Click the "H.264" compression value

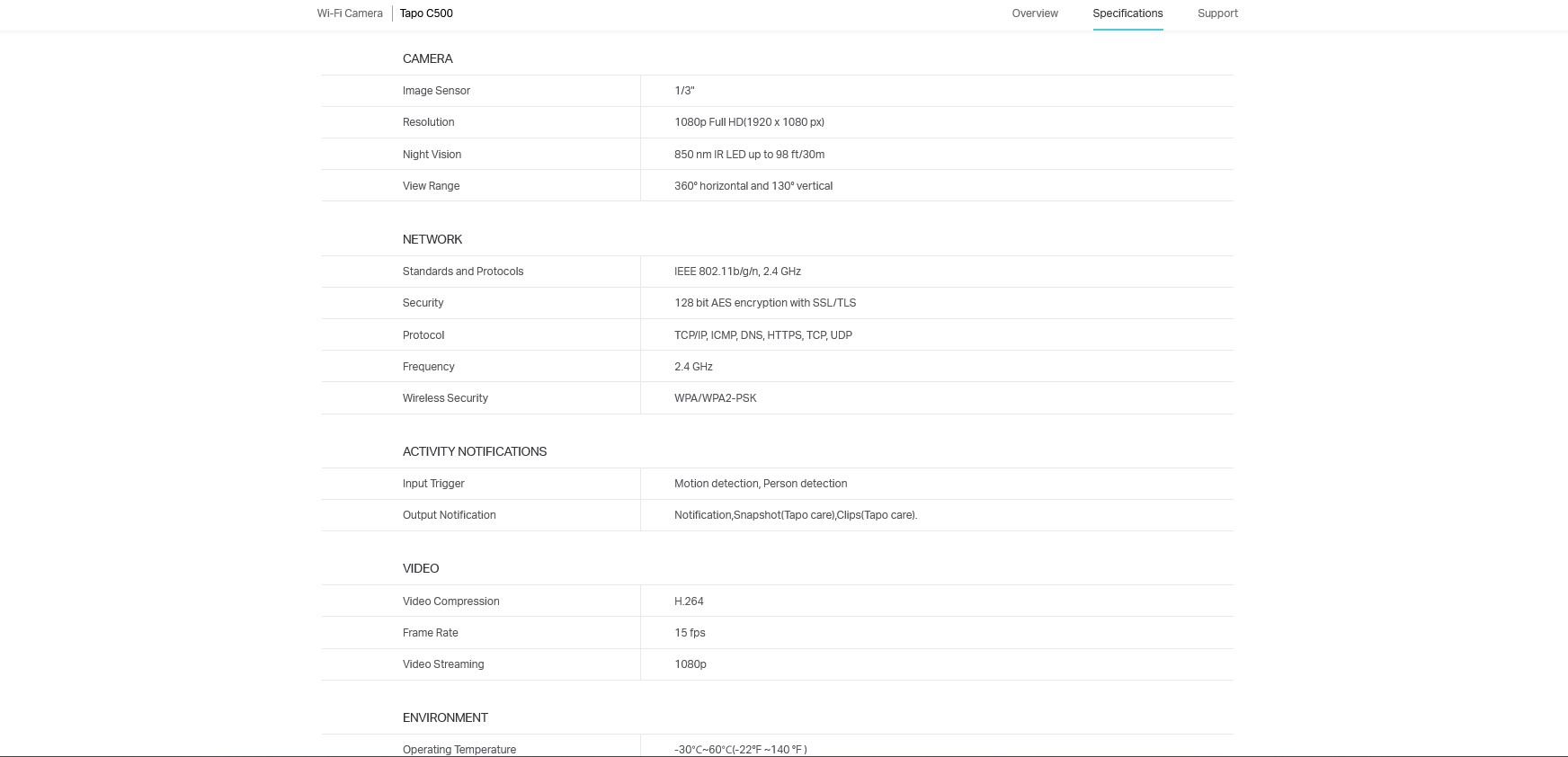click(x=689, y=601)
